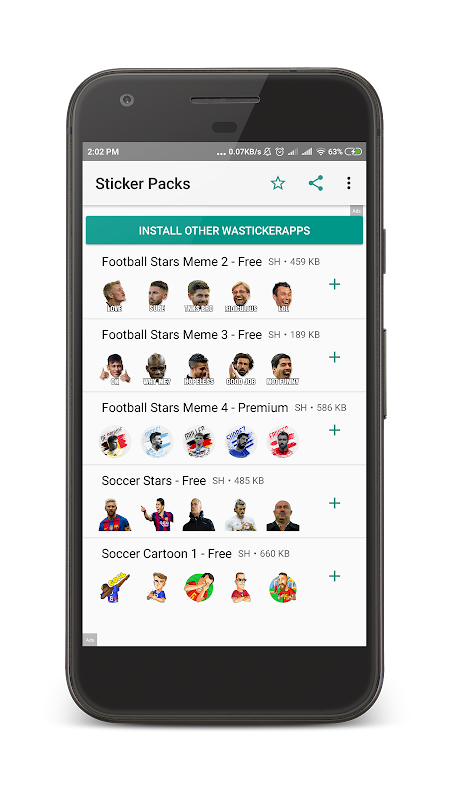Add Football Stars Meme 3 pack
Screen dimensions: 452x800
pos(334,357)
